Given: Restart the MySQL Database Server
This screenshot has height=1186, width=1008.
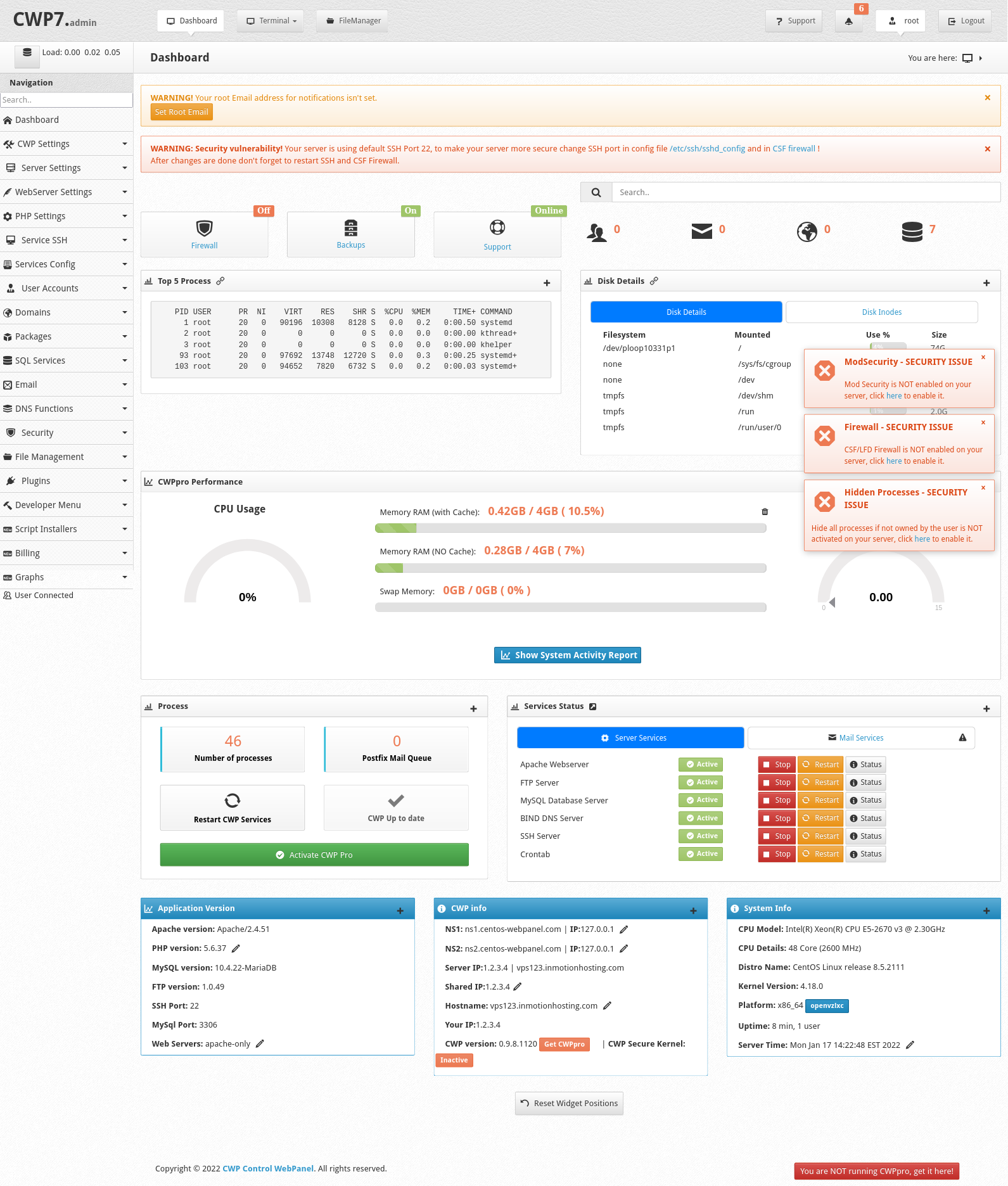Looking at the screenshot, I should tap(820, 800).
